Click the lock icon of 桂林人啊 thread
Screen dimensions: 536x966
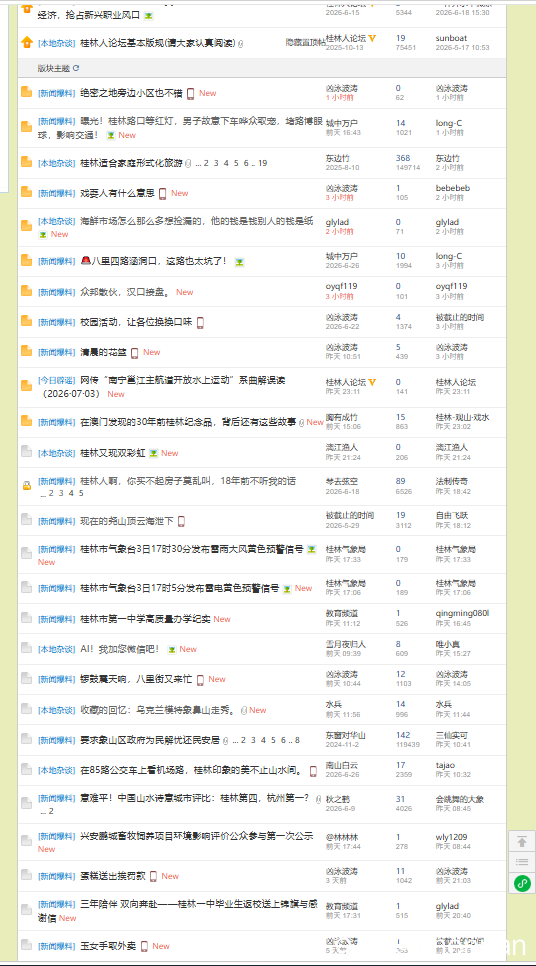click(x=26, y=486)
